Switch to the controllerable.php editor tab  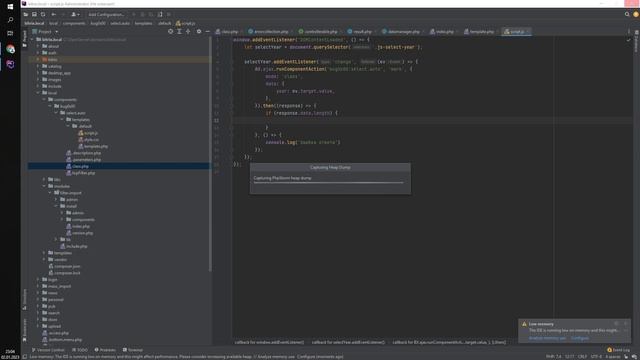coord(319,31)
